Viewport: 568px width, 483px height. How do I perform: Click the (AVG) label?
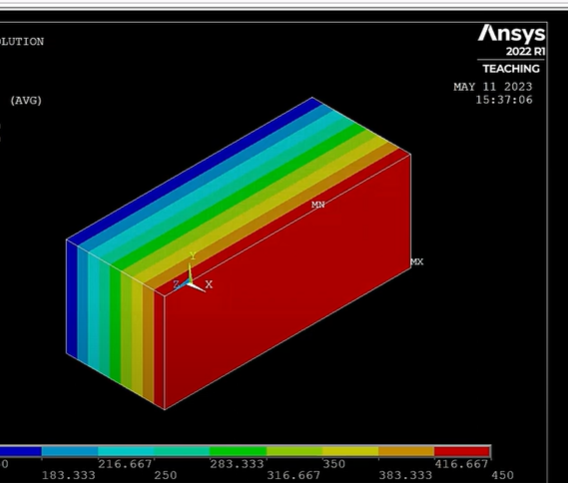coord(26,100)
